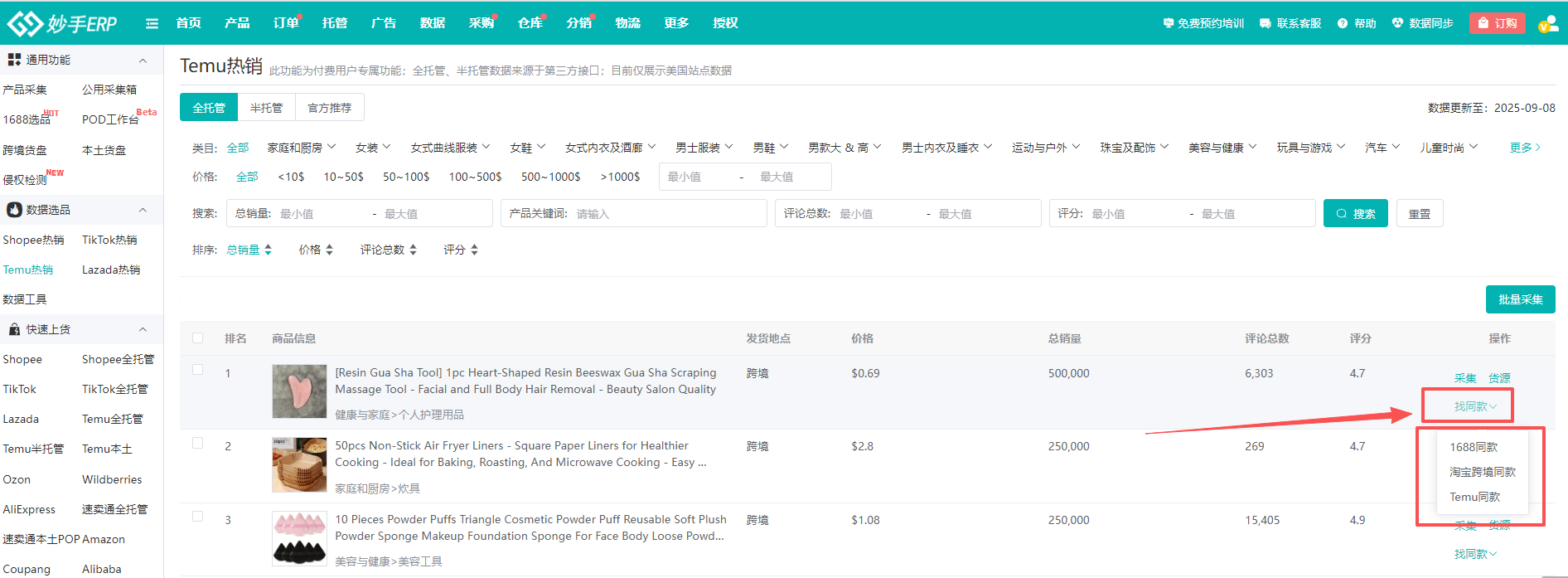Screen dimensions: 1568x578
Task: Choose 淘宝跨境同款 from dropdown
Action: [1483, 472]
